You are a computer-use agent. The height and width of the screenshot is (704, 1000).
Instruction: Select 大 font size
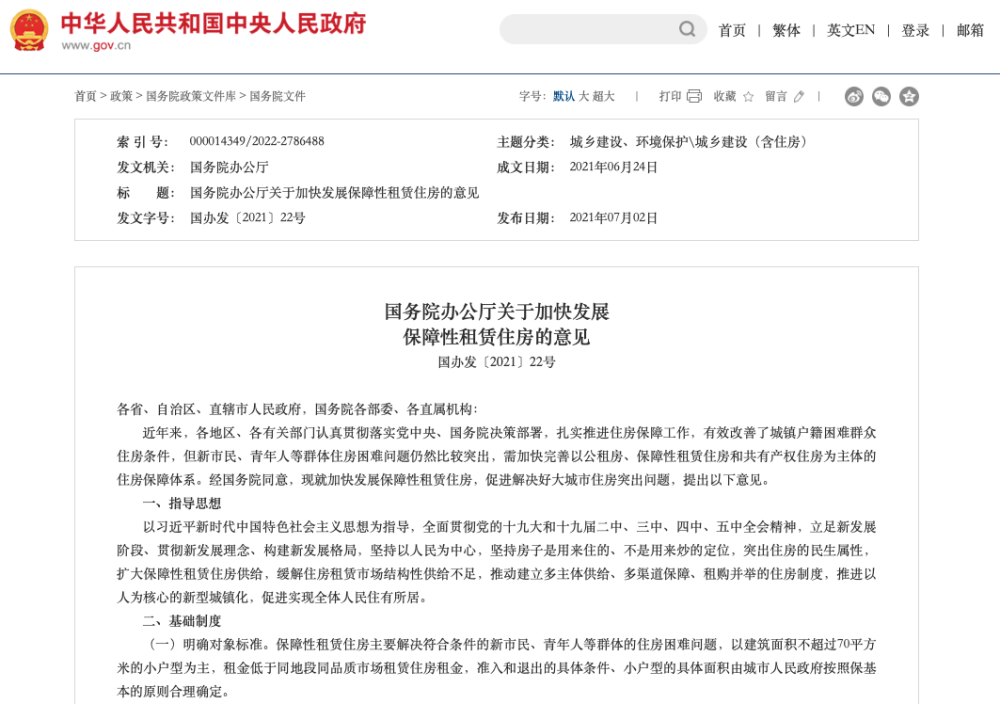point(584,96)
